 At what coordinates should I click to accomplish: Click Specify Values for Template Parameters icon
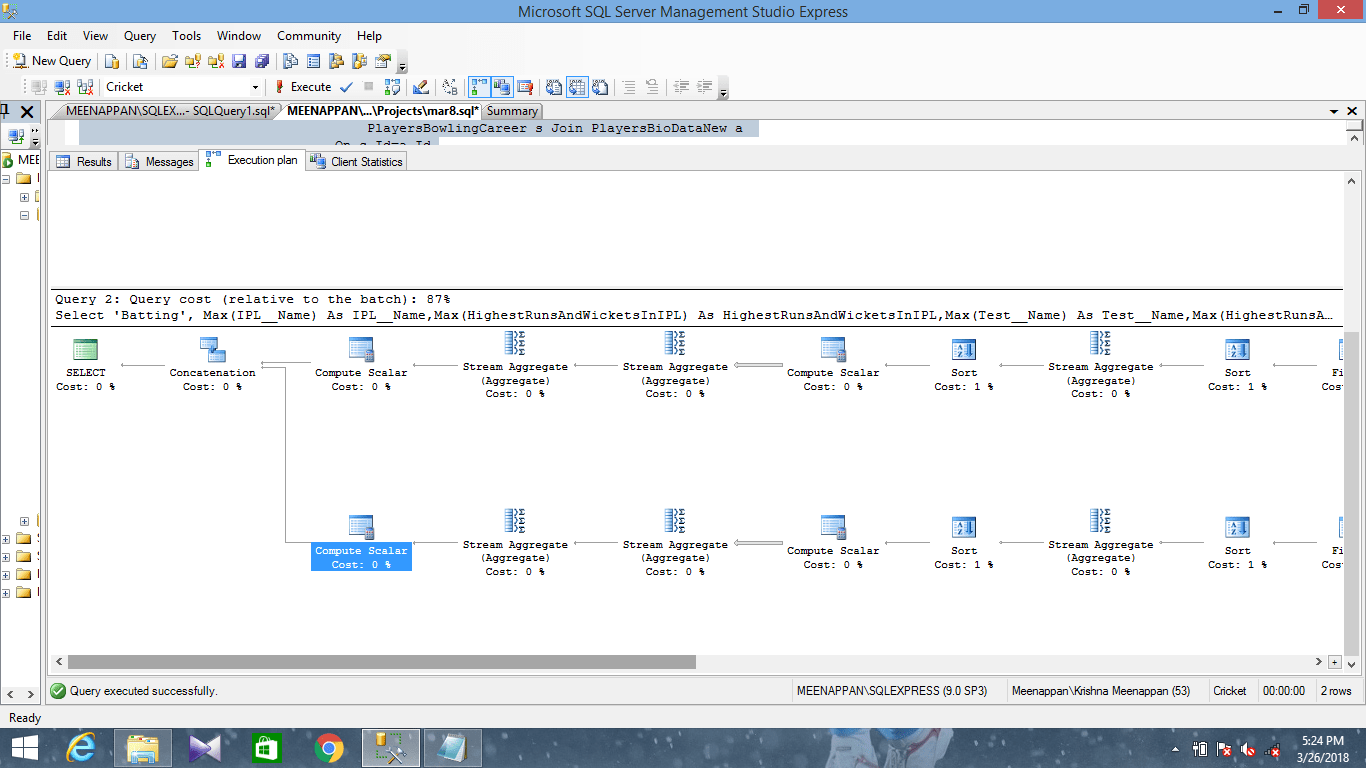pos(450,87)
